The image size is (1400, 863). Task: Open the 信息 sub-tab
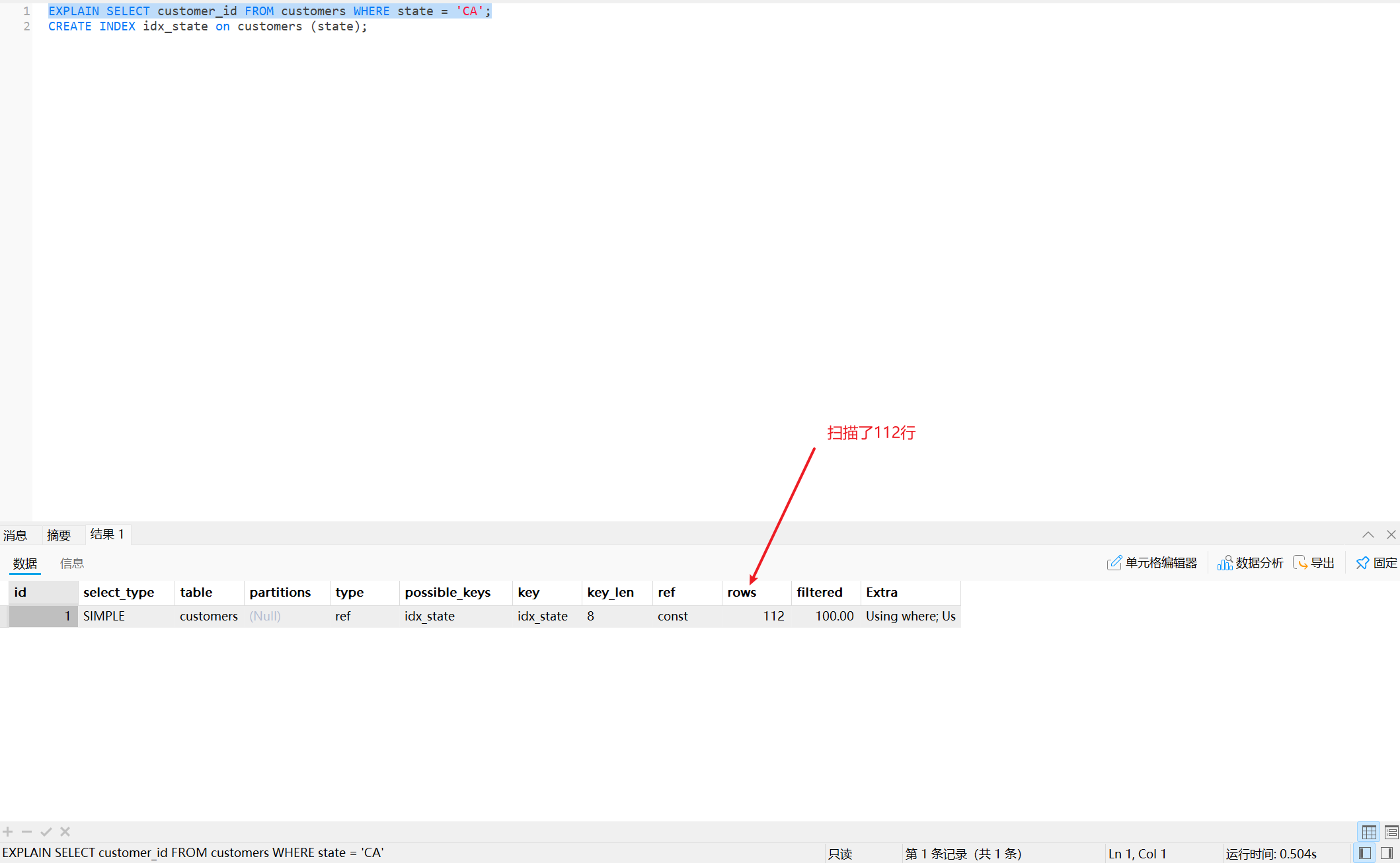tap(72, 563)
